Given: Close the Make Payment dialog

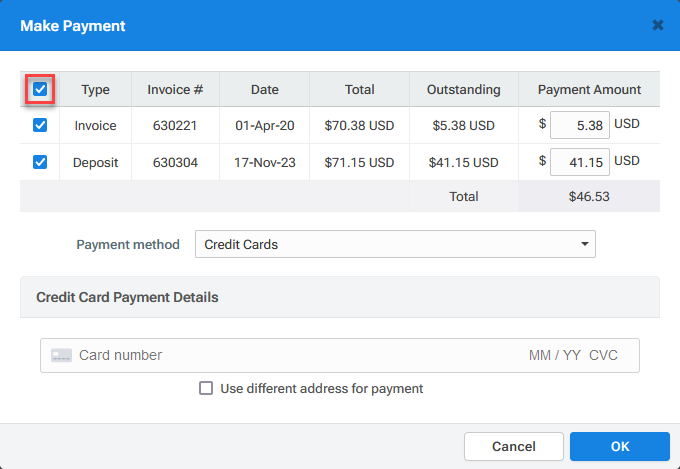Looking at the screenshot, I should click(x=657, y=25).
